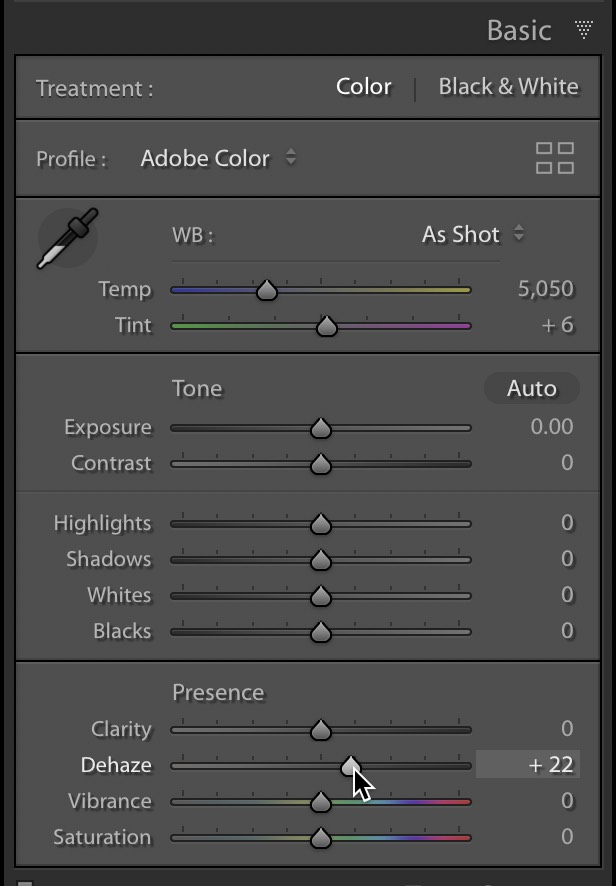The height and width of the screenshot is (886, 616).
Task: Collapse the Basic panel triangle
Action: (584, 30)
